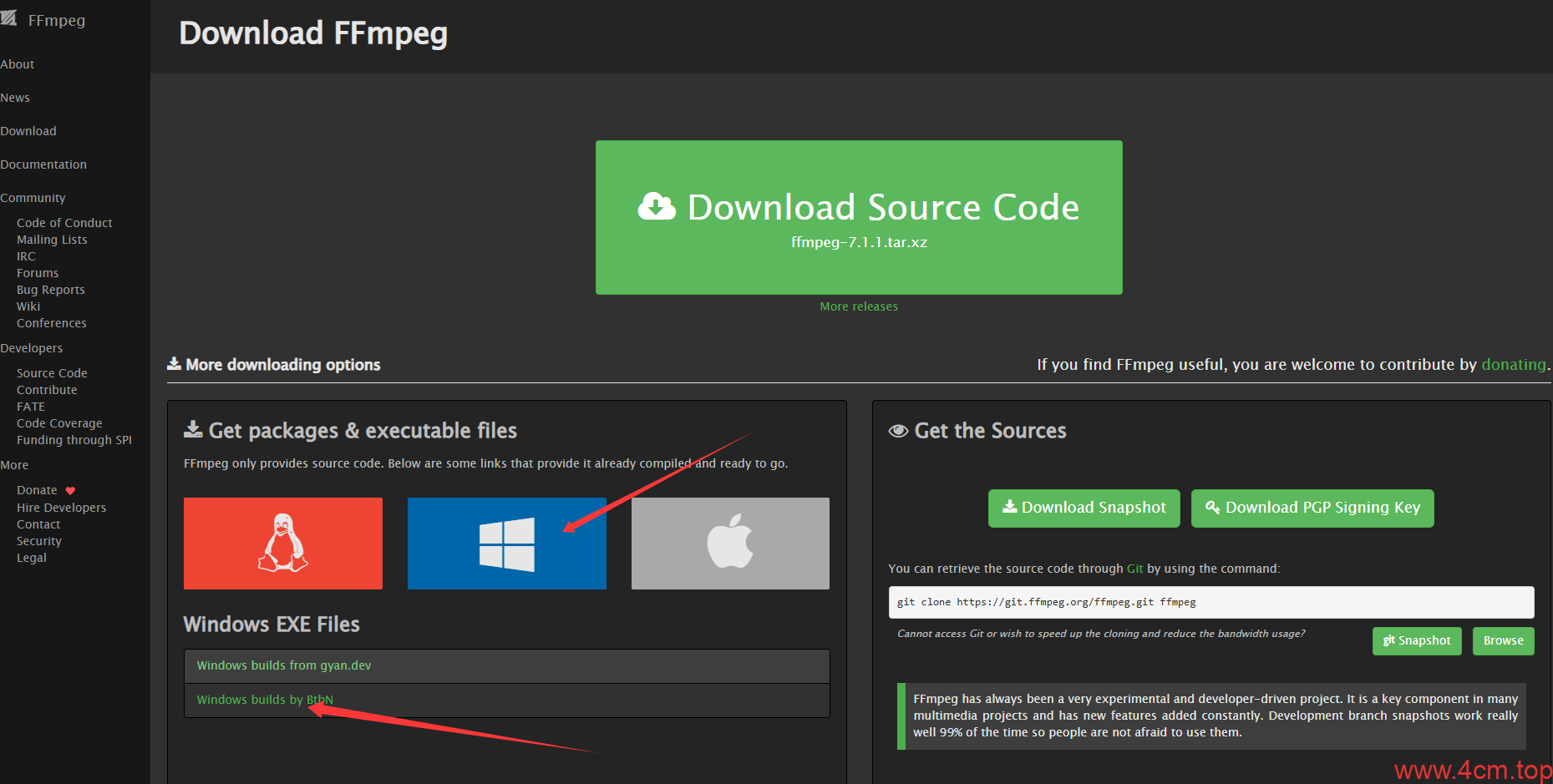The width and height of the screenshot is (1553, 784).
Task: Open News in the sidebar
Action: tap(15, 98)
